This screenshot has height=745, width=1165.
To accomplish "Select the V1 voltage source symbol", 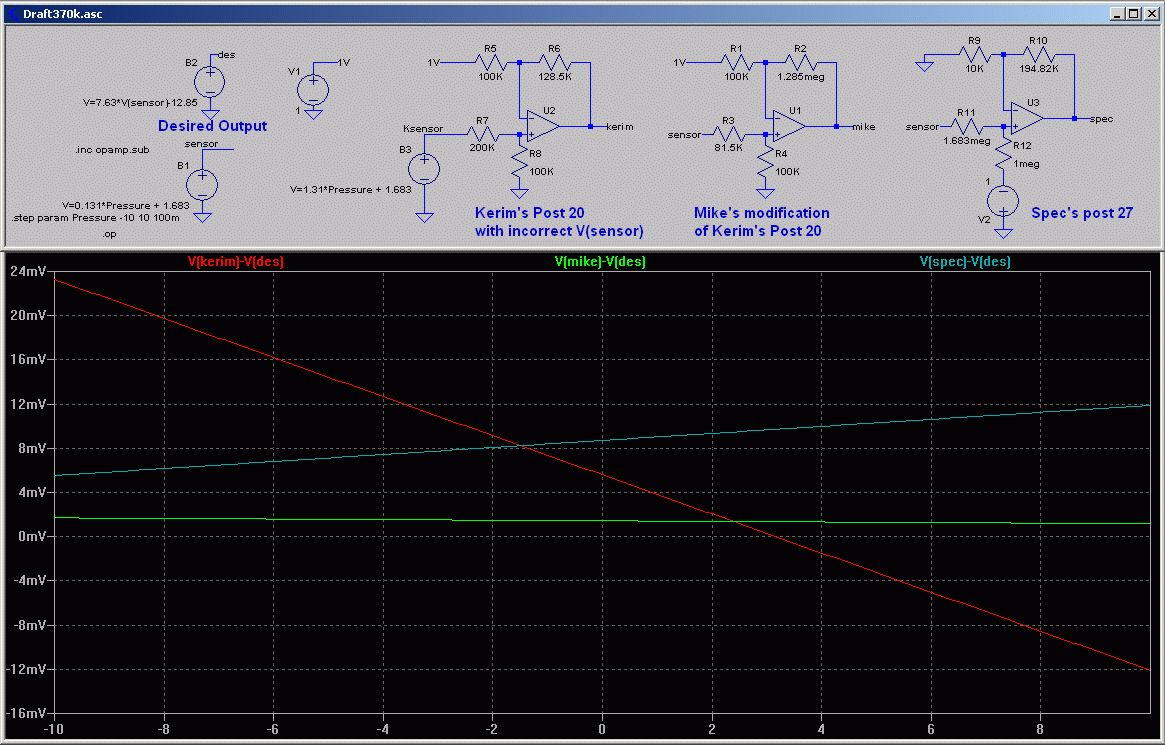I will pyautogui.click(x=313, y=90).
